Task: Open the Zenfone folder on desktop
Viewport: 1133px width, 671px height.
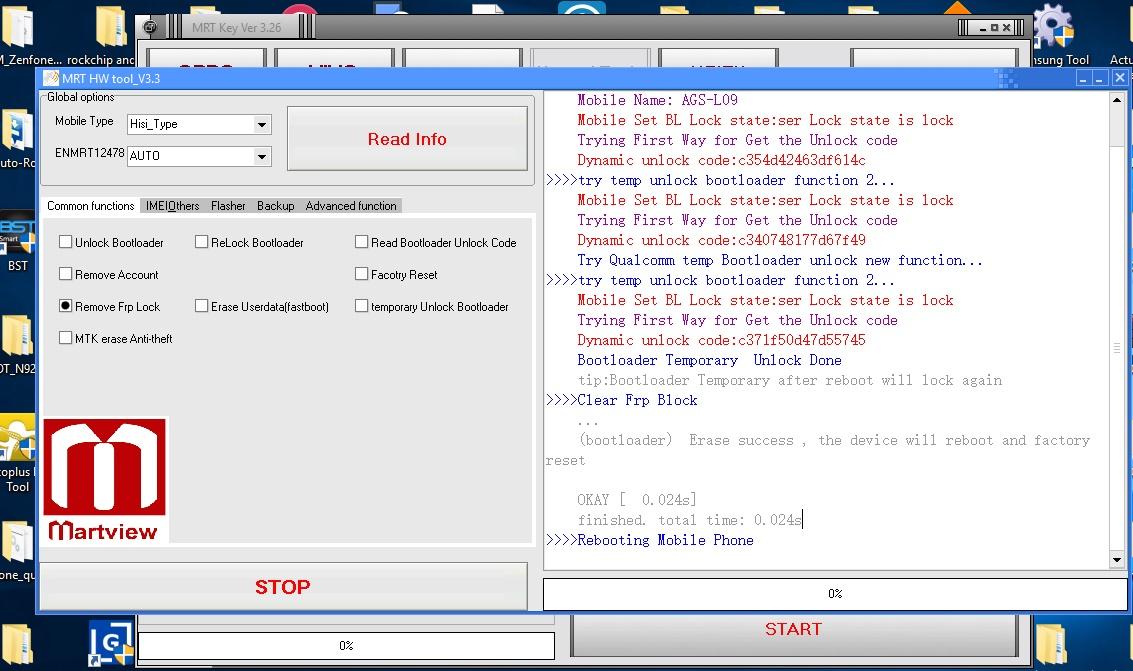Action: 17,27
